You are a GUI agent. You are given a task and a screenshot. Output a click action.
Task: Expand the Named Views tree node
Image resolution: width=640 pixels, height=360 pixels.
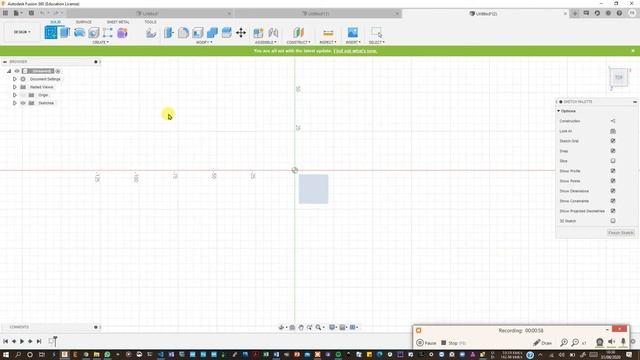[x=15, y=87]
